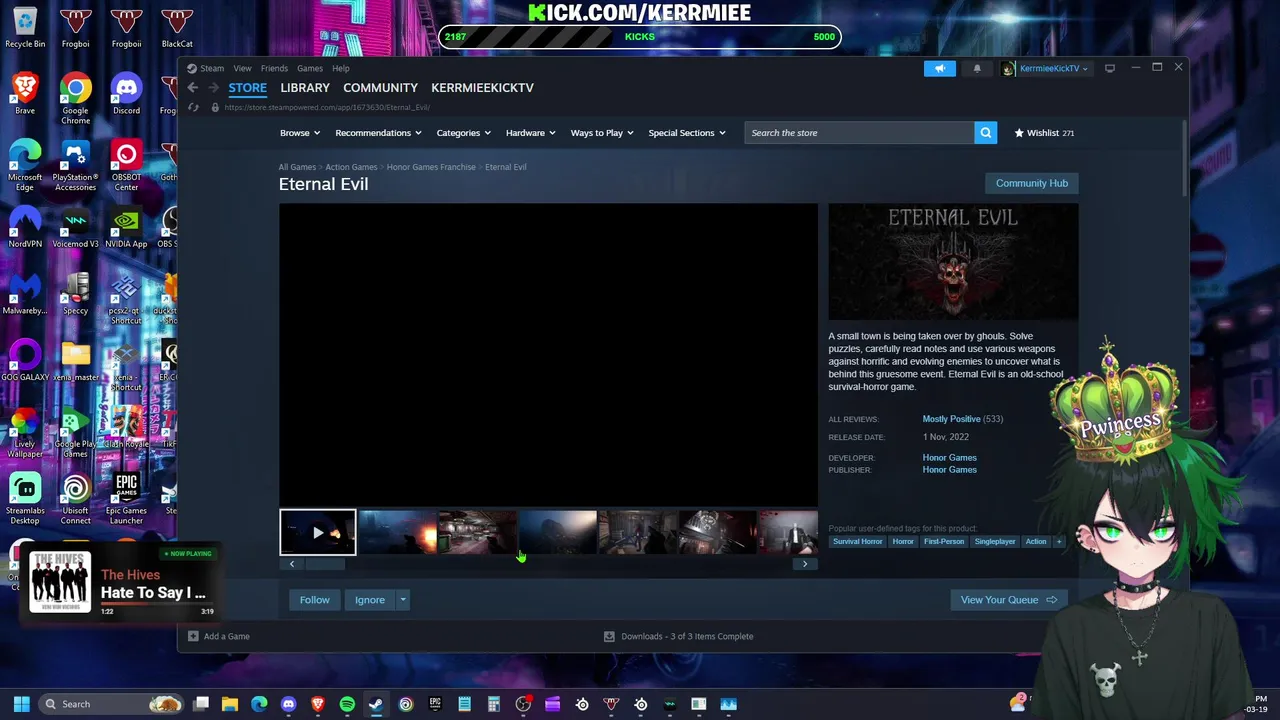Open the Community Hub button
The height and width of the screenshot is (720, 1280).
[x=1031, y=183]
